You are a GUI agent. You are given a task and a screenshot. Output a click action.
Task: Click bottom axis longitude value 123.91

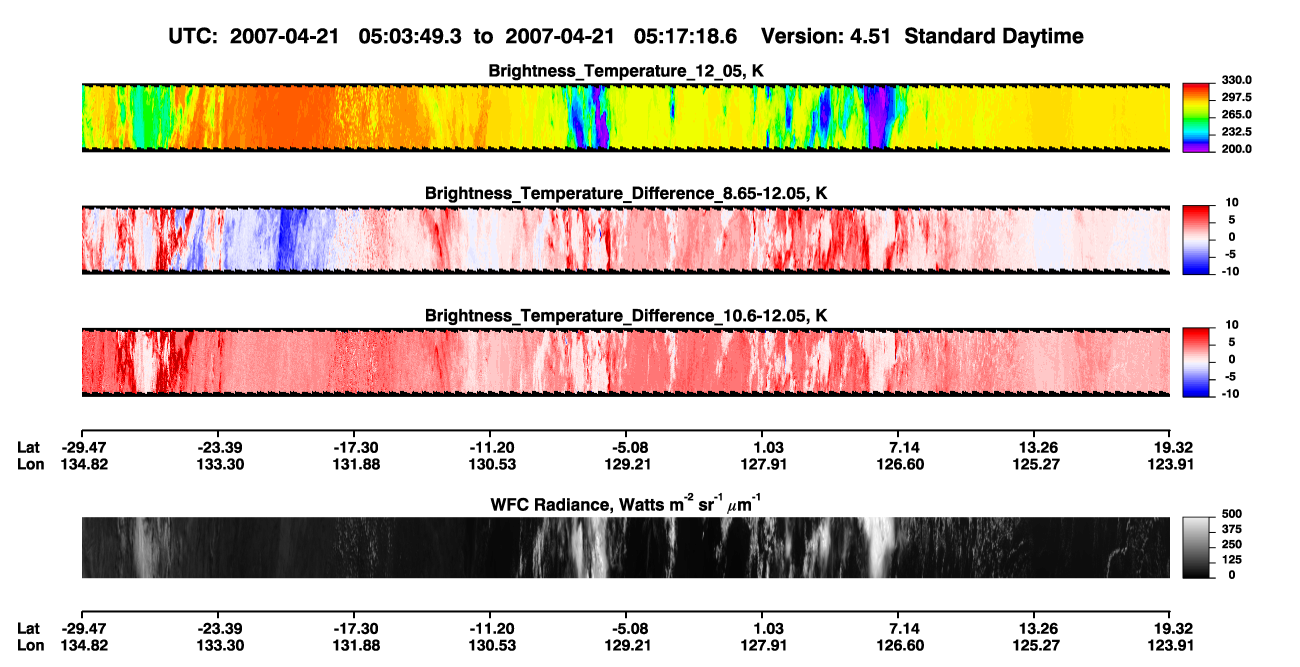tap(1170, 645)
